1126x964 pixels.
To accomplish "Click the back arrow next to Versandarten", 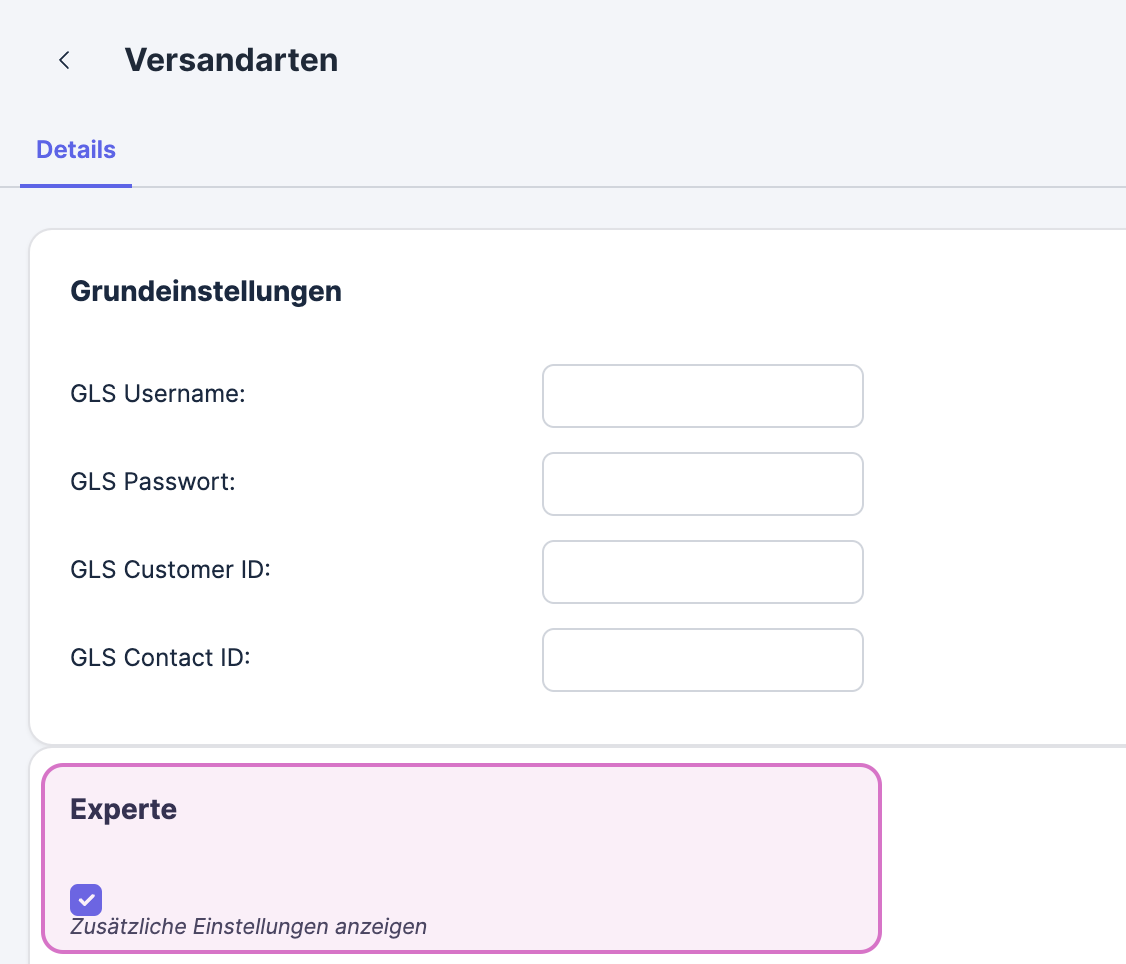I will click(64, 60).
